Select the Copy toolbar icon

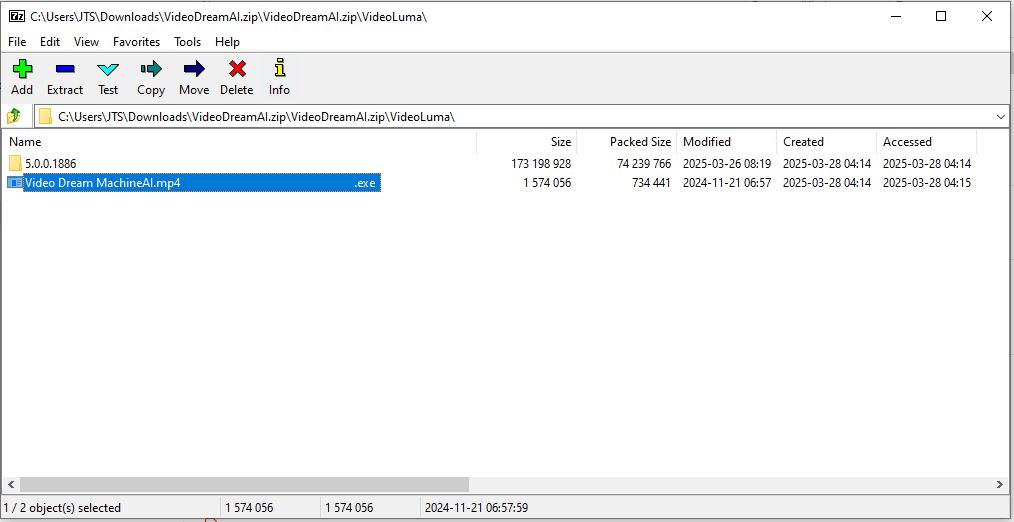click(x=151, y=69)
